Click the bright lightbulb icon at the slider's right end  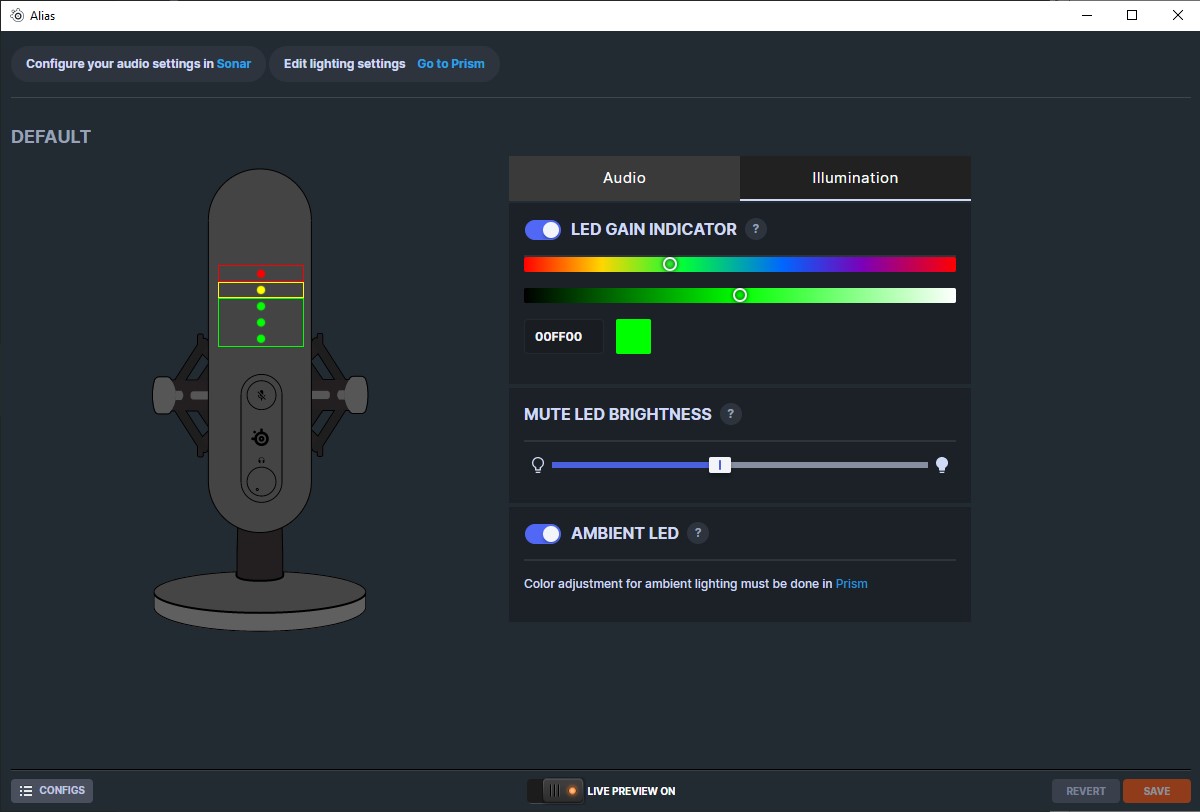tap(941, 465)
